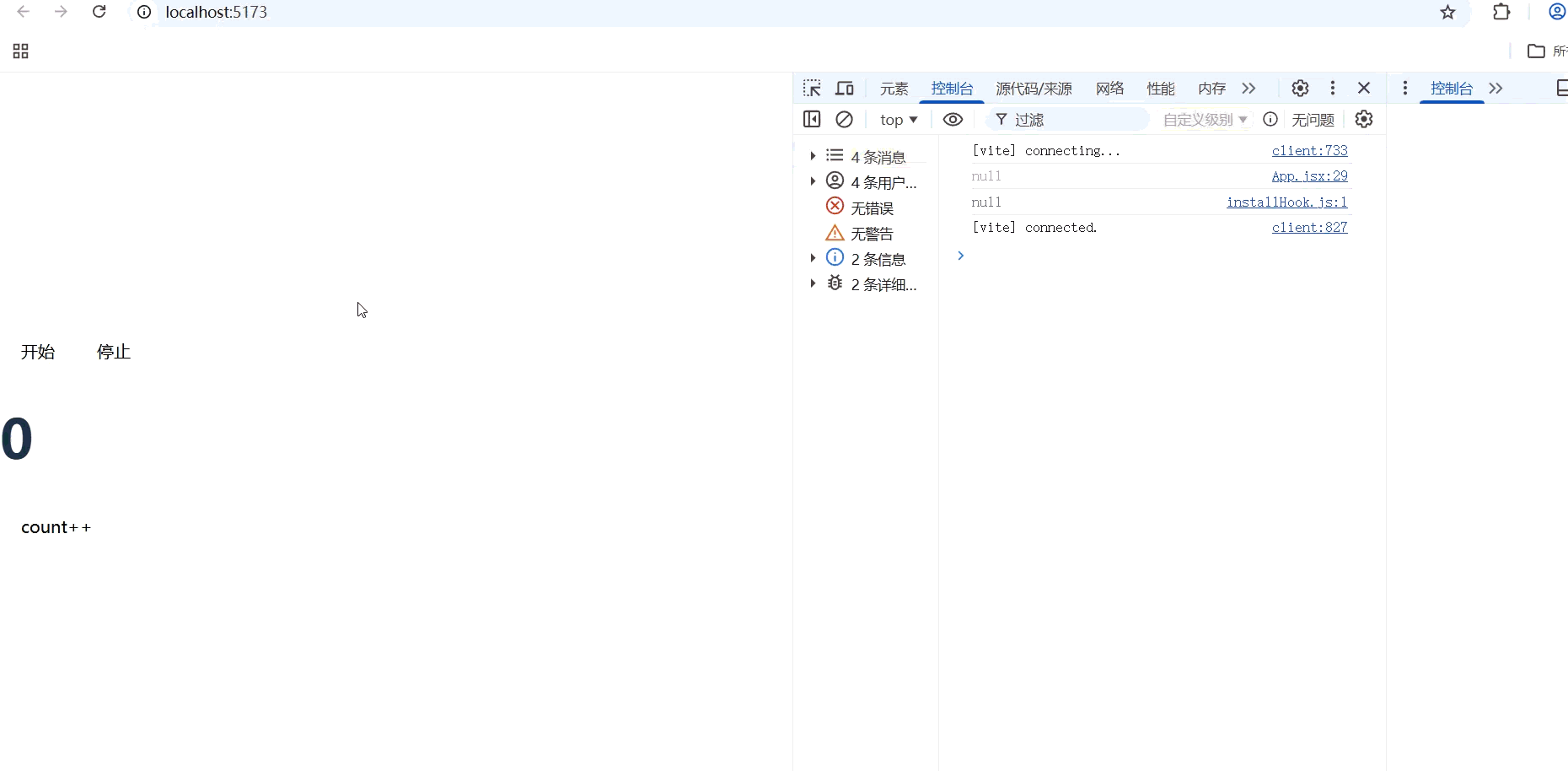Open DevTools settings gear
This screenshot has height=771, width=1568.
(x=1299, y=88)
